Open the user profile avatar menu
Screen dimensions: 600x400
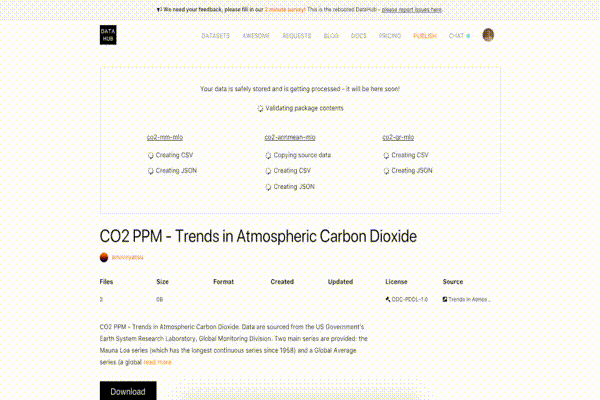point(488,35)
